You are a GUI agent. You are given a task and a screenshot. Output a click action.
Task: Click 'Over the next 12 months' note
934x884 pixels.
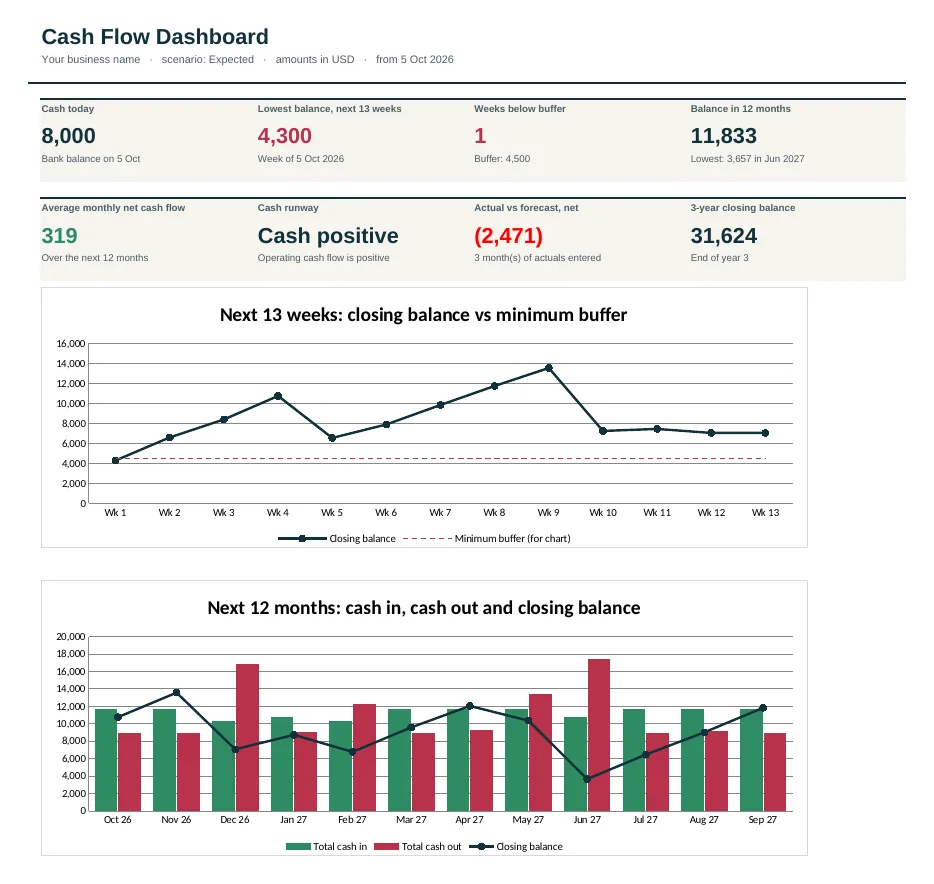point(95,258)
